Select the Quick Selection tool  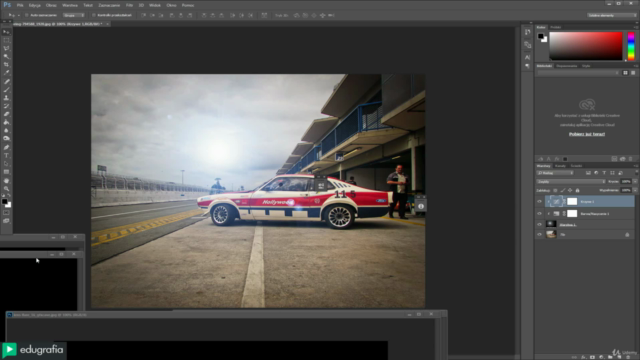click(6, 56)
